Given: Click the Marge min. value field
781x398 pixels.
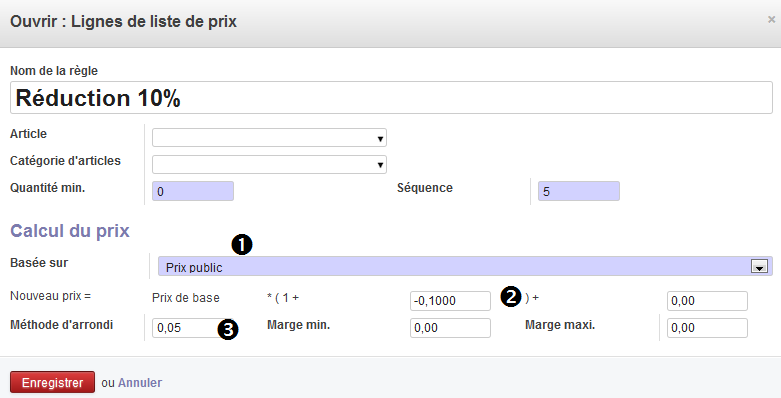Looking at the screenshot, I should click(x=450, y=328).
